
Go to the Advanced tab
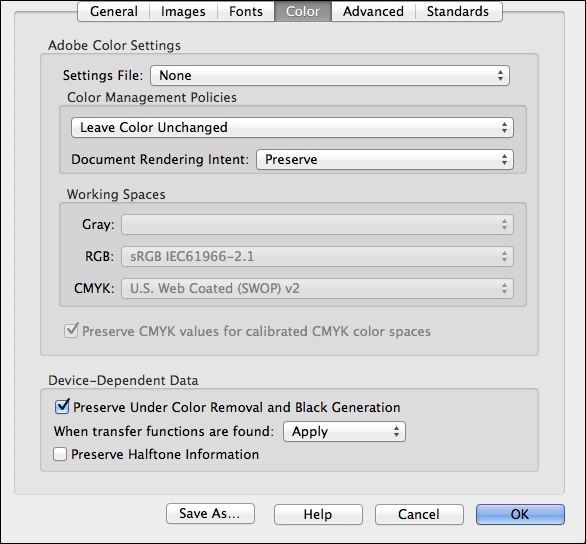point(373,12)
